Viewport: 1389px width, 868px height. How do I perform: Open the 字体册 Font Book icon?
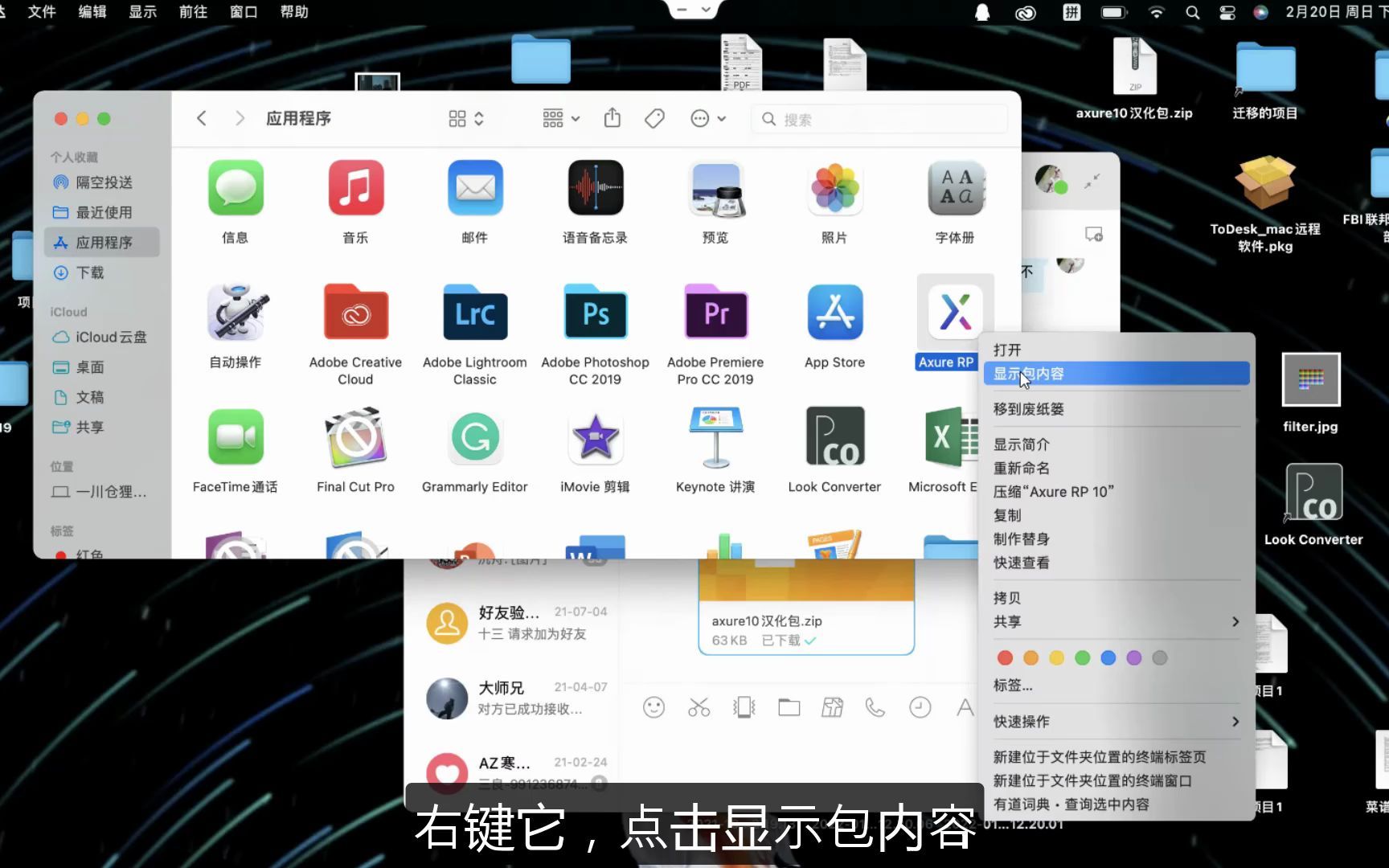(x=955, y=188)
